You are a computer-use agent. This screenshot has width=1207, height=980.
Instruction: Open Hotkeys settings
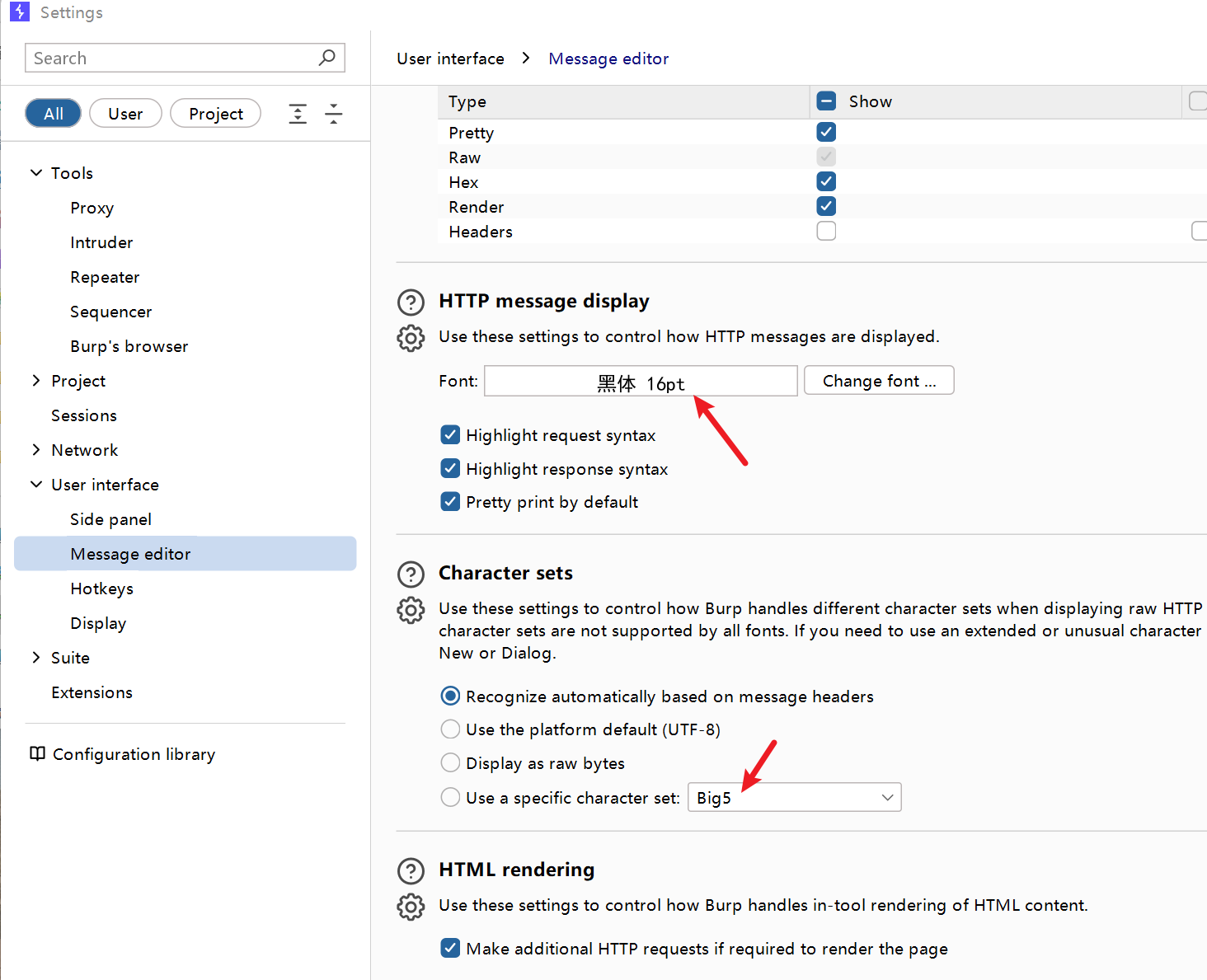(x=102, y=588)
